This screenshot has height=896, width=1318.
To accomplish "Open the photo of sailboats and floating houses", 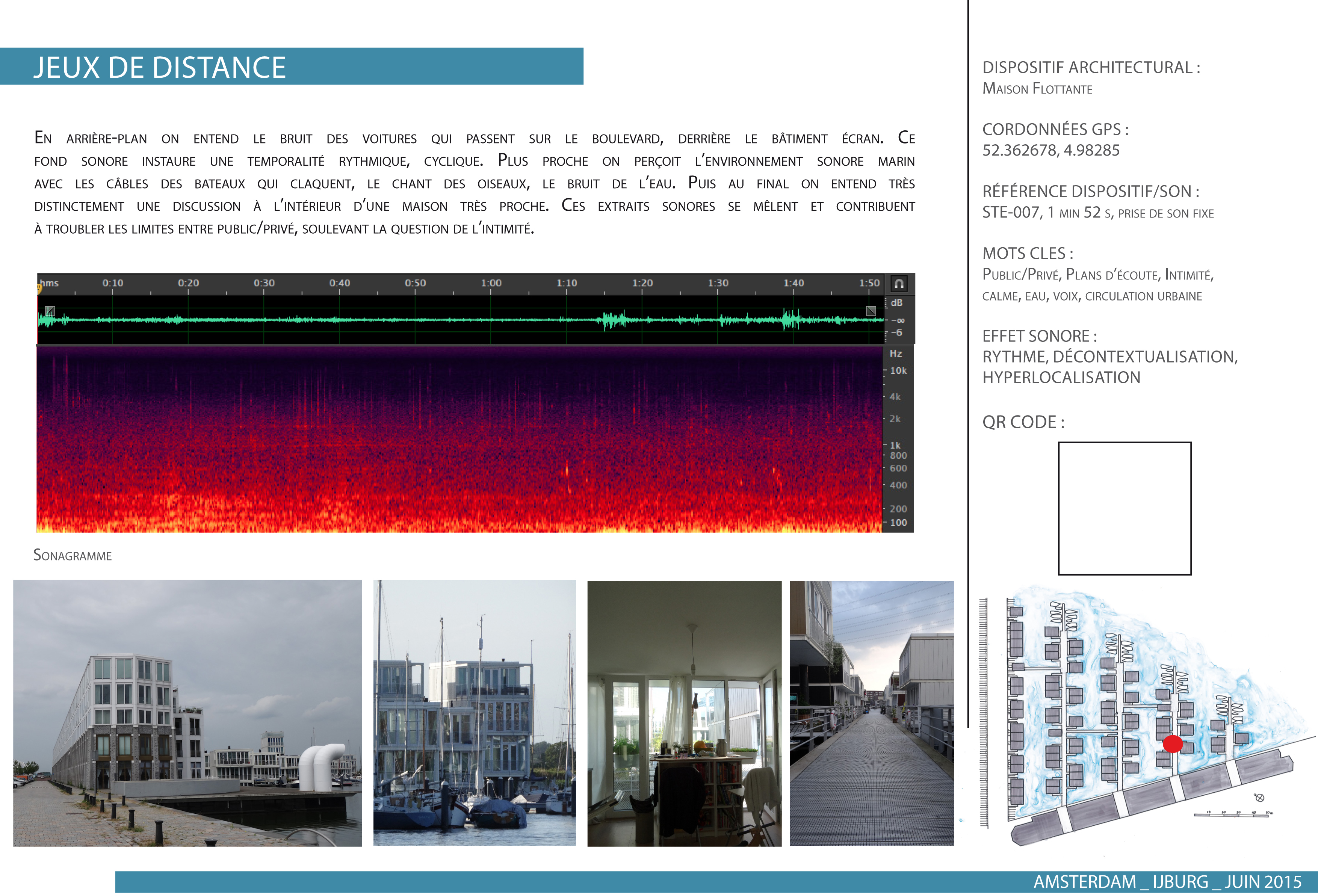I will [474, 713].
